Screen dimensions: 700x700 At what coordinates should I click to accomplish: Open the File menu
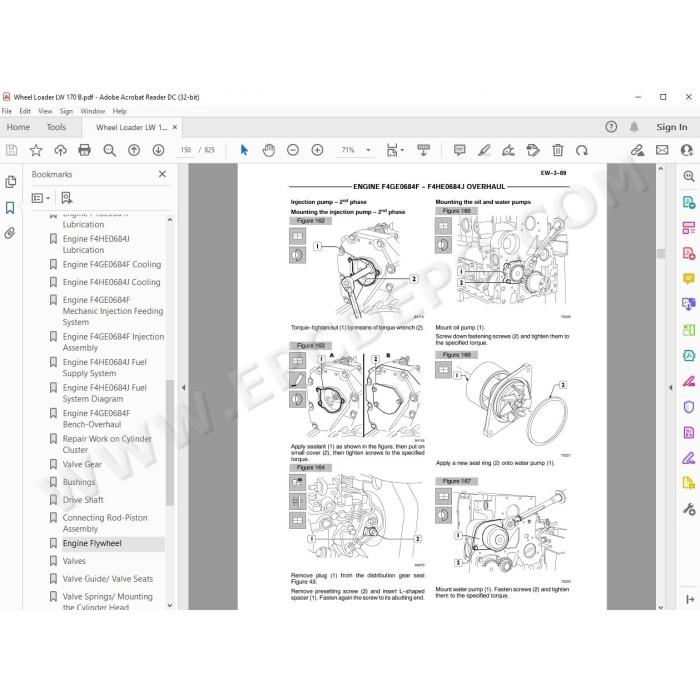click(x=7, y=111)
